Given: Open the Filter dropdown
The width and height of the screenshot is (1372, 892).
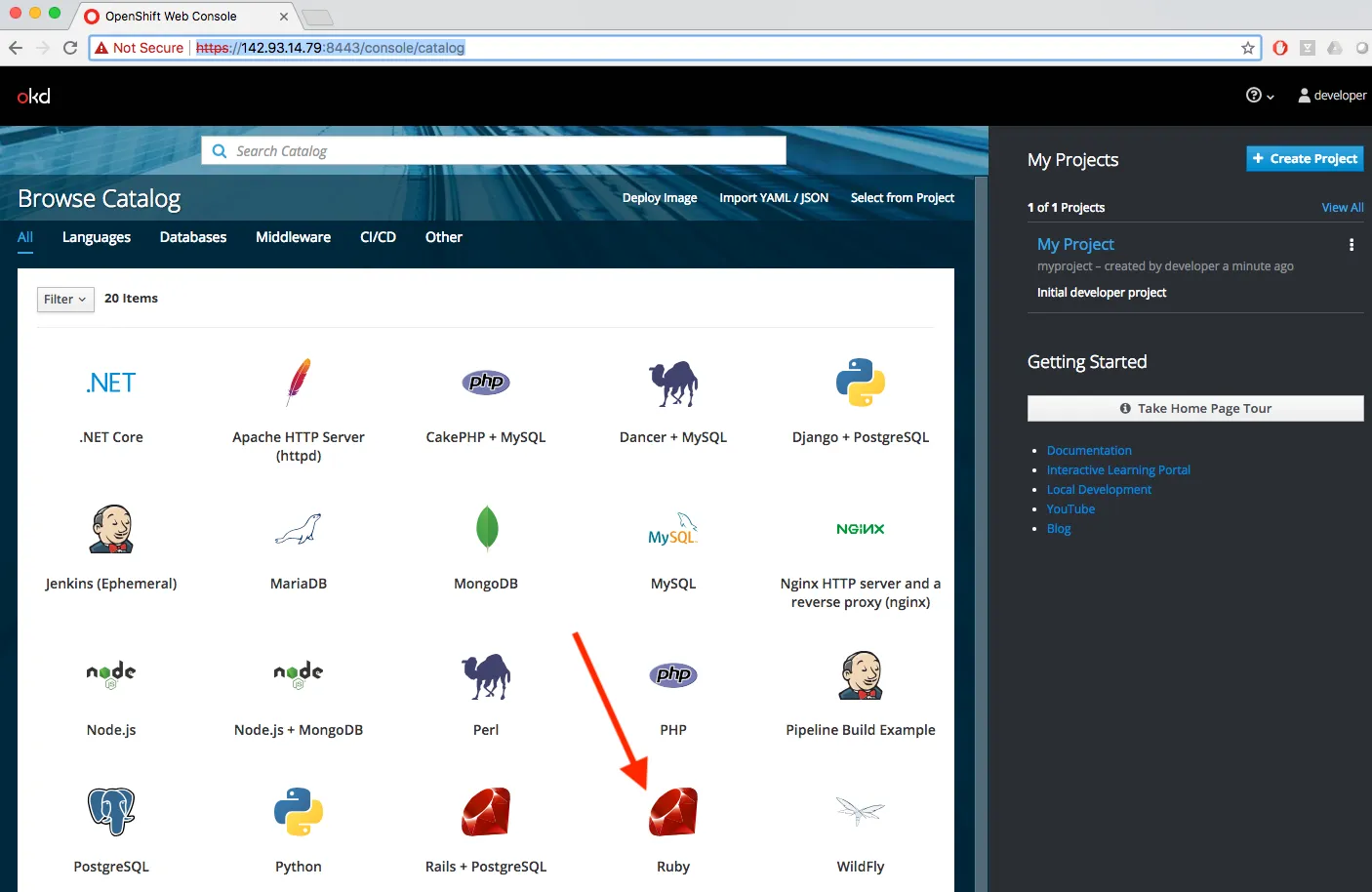Looking at the screenshot, I should pos(65,299).
